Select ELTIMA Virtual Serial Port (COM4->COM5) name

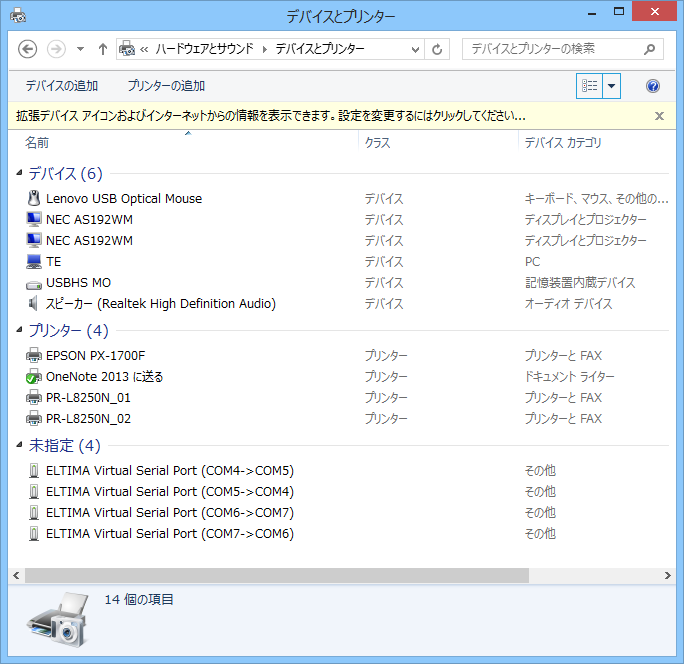pos(170,470)
